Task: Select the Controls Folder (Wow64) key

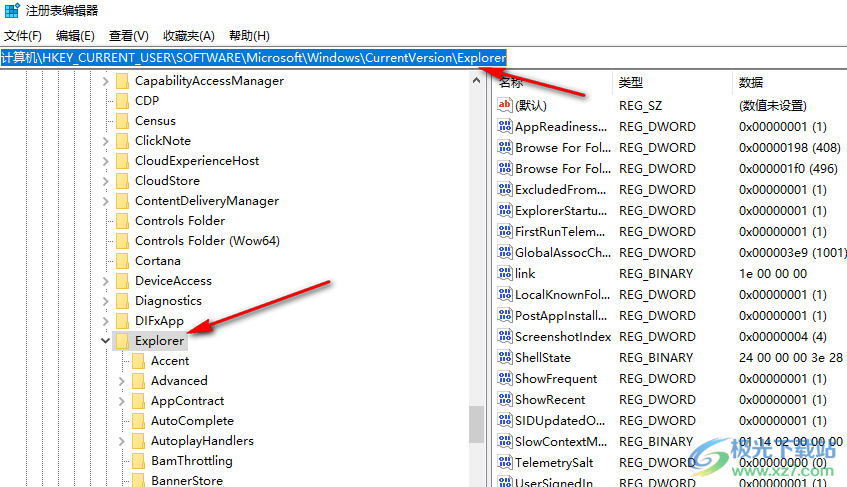Action: [x=207, y=241]
